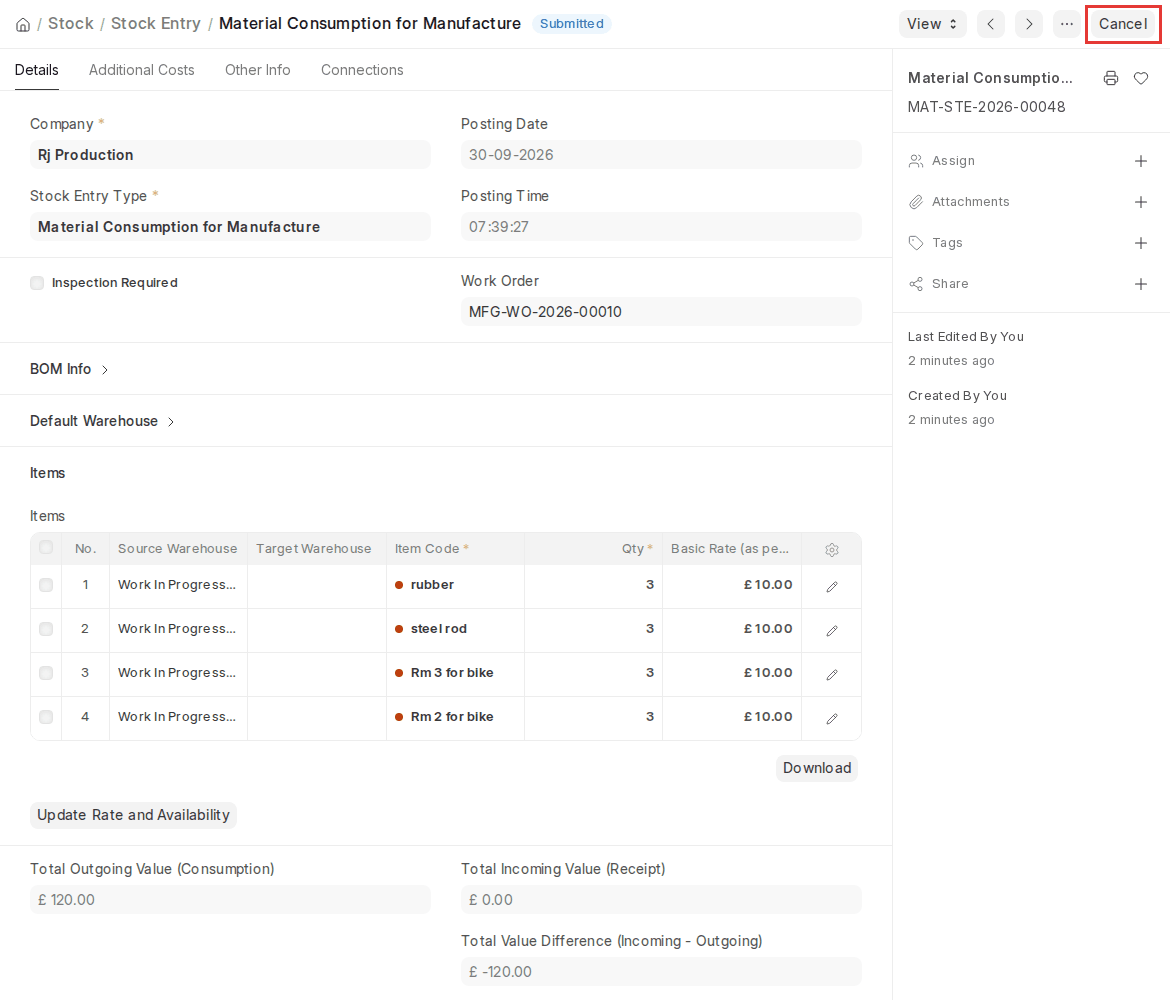
Task: Click the Assign people icon
Action: (x=916, y=161)
